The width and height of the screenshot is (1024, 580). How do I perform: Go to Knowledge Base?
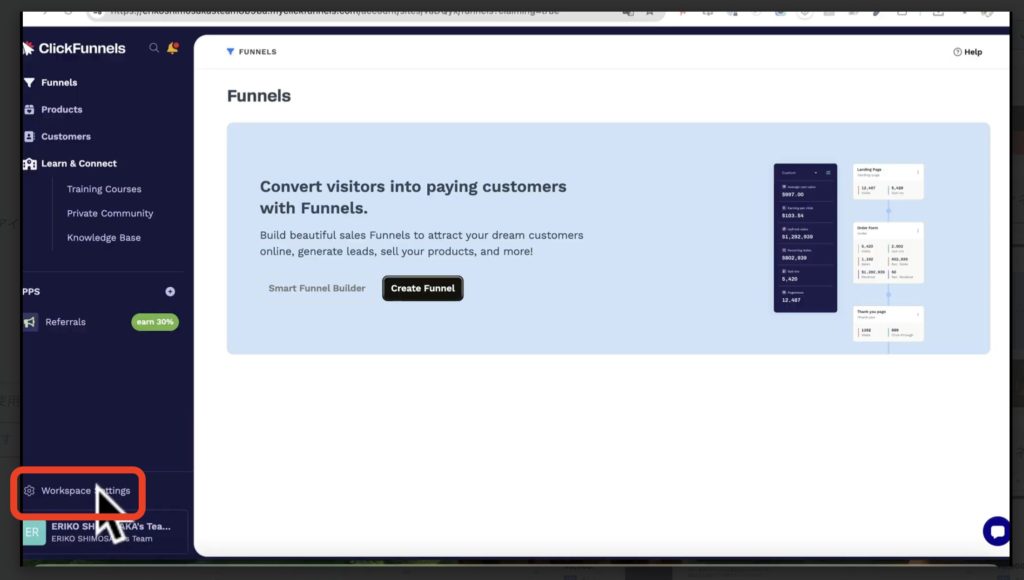coord(104,238)
